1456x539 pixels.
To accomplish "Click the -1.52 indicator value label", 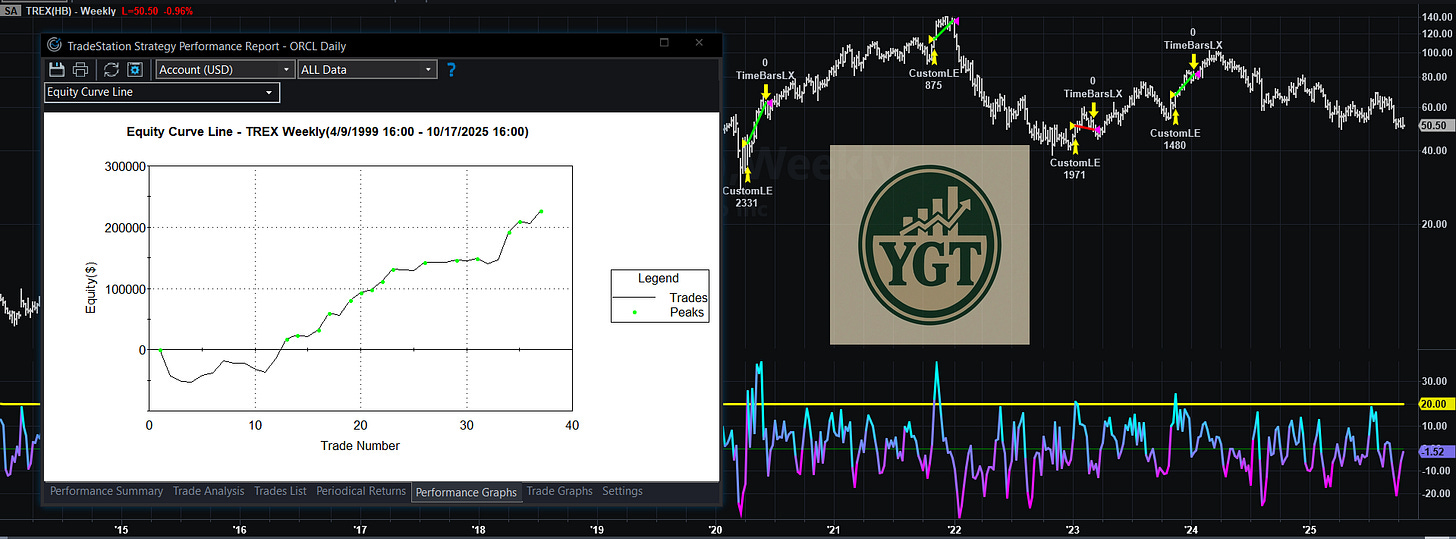I will 1435,450.
